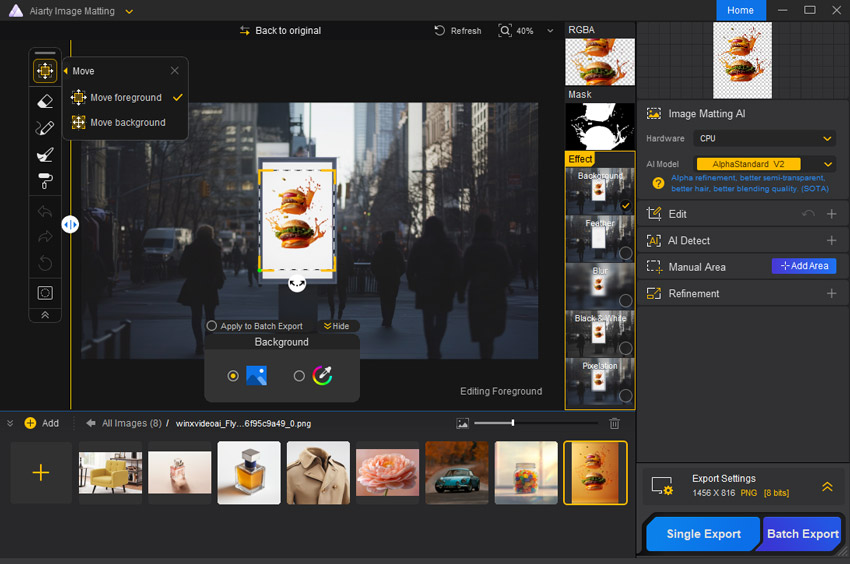Click the Image Matting AI icon
The height and width of the screenshot is (564, 850).
tap(654, 113)
